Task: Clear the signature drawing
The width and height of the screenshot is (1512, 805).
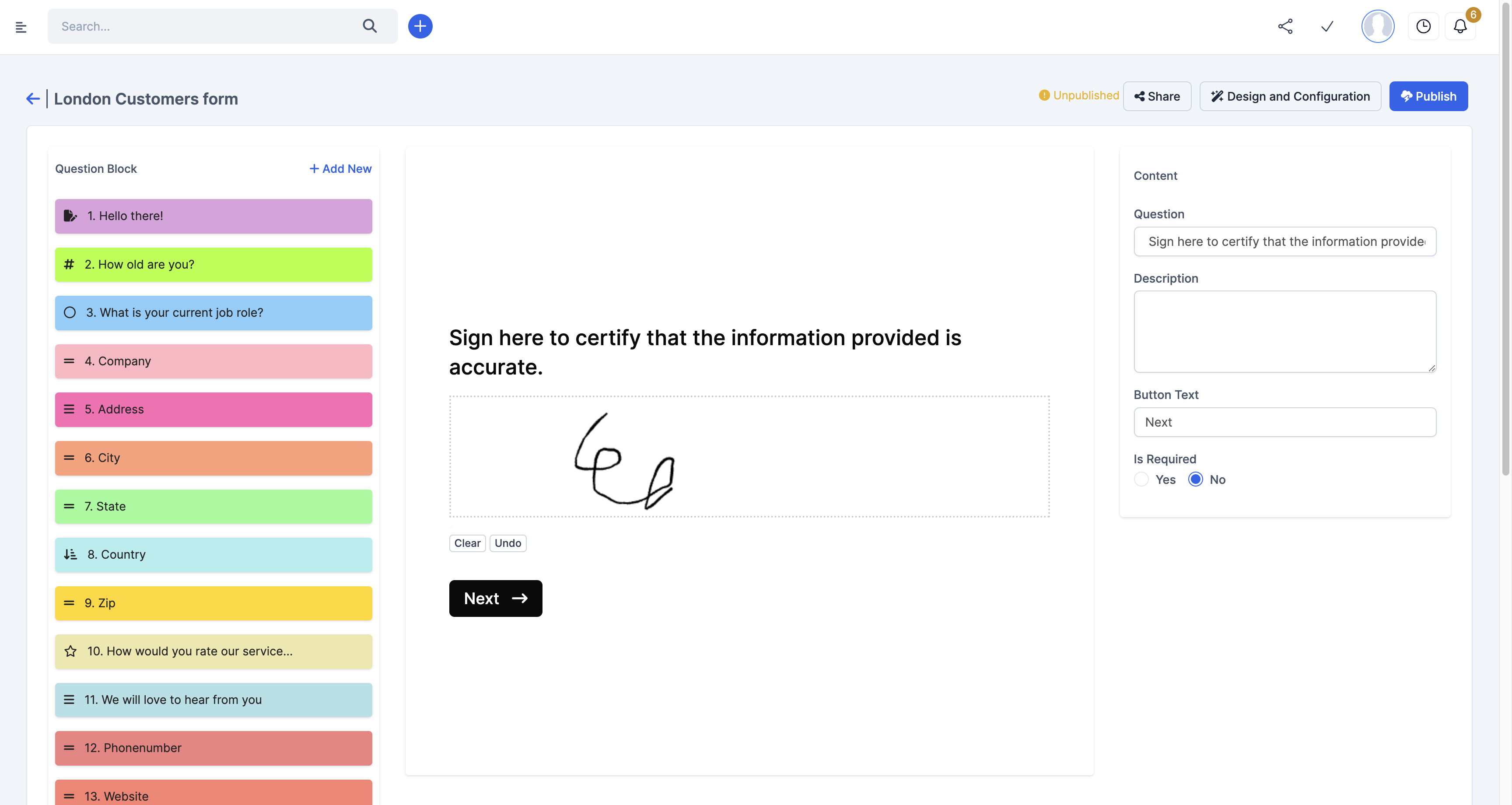Action: [x=467, y=543]
